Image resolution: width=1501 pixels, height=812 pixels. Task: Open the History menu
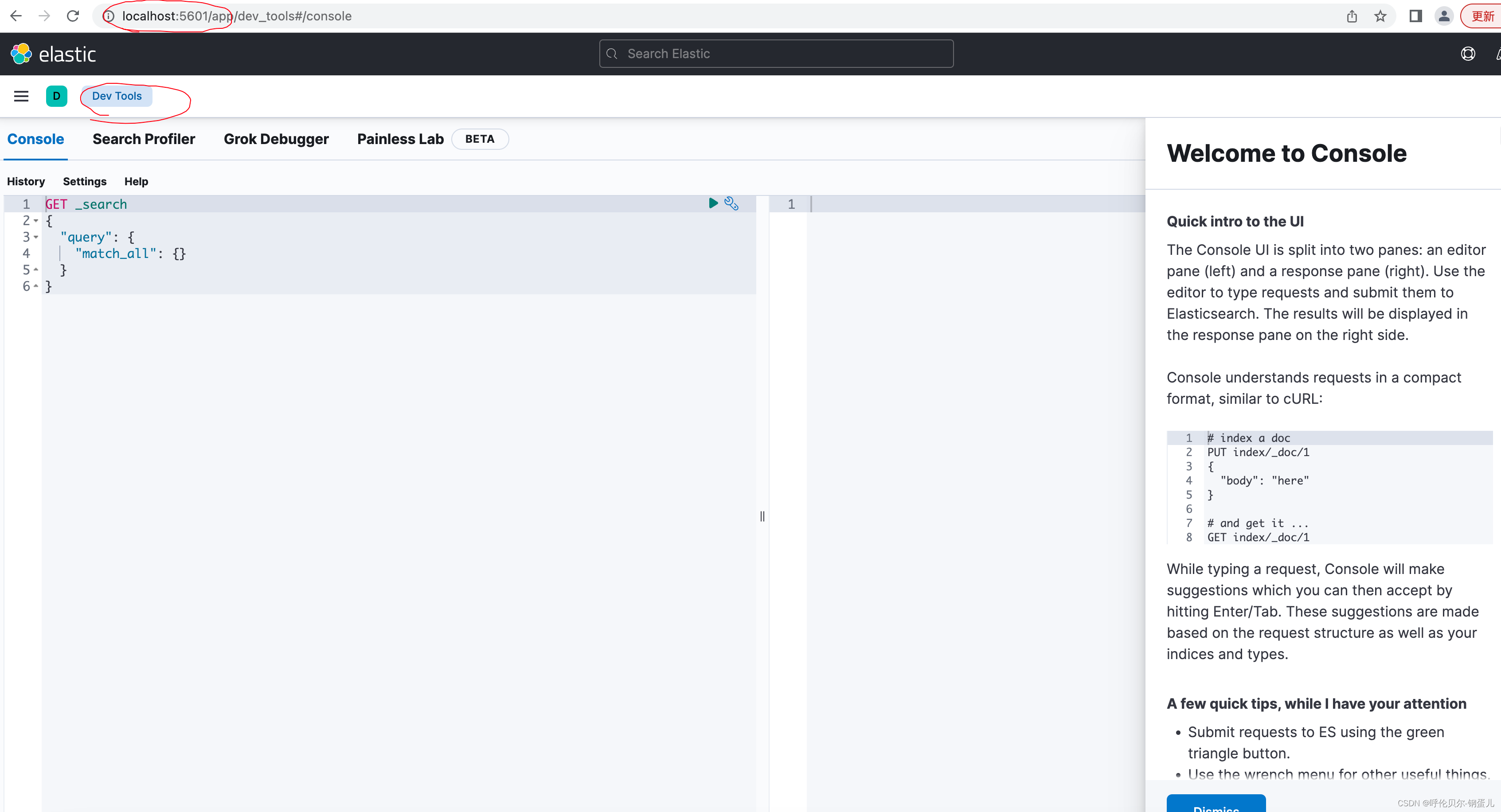[x=26, y=181]
